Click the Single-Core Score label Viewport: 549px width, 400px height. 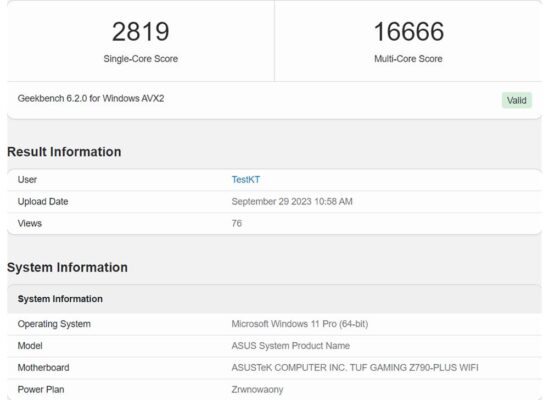coord(141,59)
